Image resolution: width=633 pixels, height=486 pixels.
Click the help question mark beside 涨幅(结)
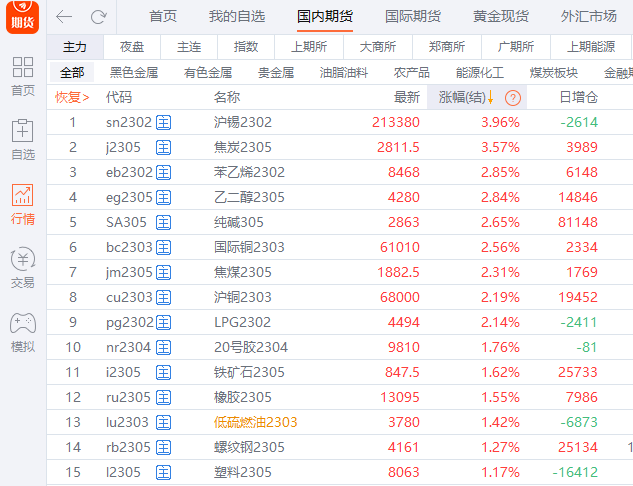tap(513, 97)
